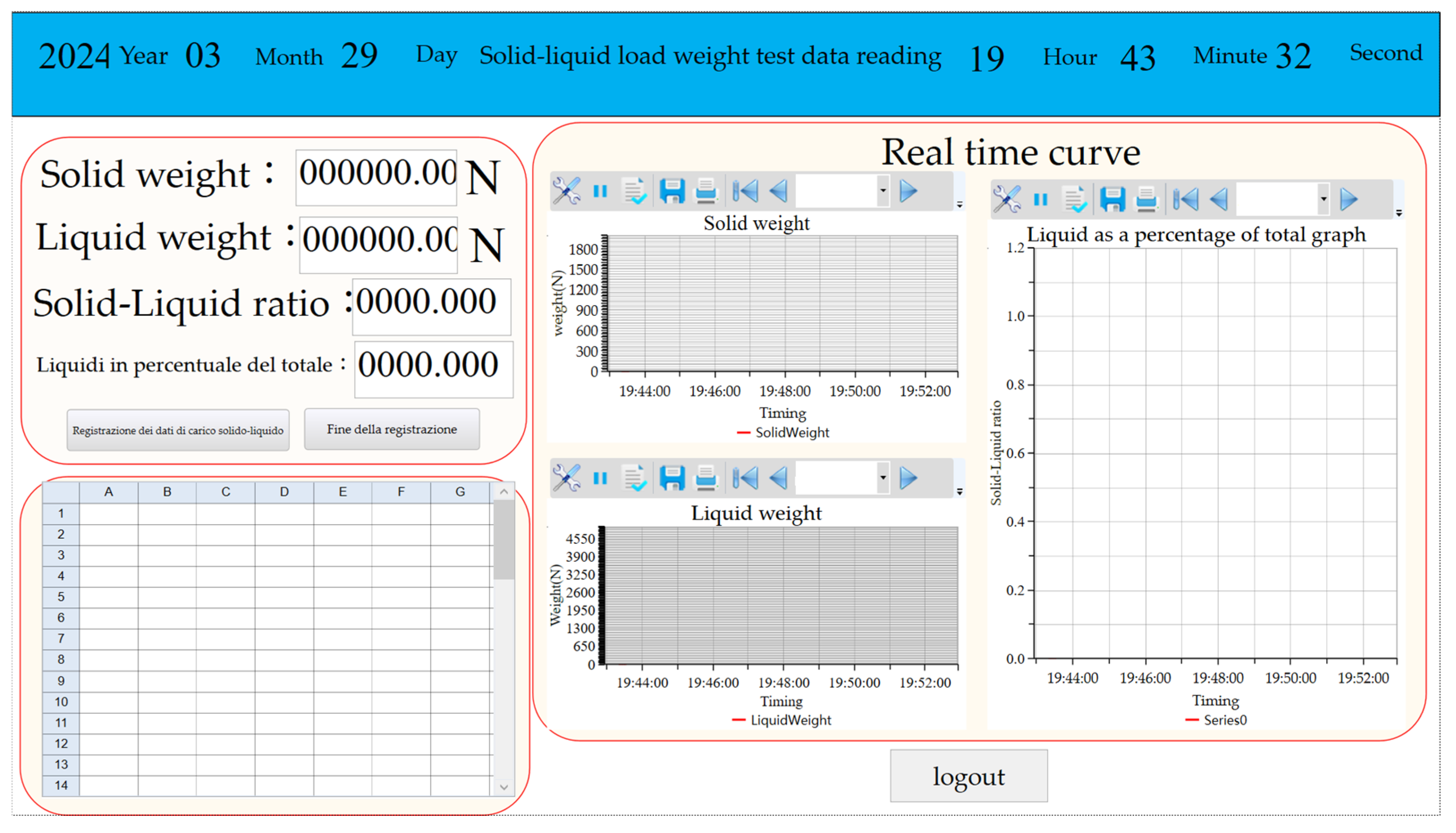Click scroll down arrow of the spreadsheet
1456x833 pixels.
click(x=504, y=788)
